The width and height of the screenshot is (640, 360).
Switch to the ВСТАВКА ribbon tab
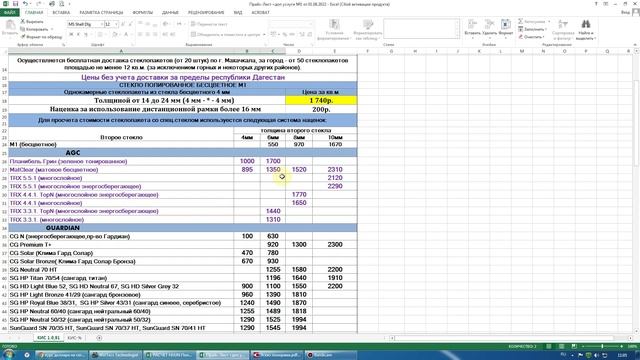[x=61, y=13]
